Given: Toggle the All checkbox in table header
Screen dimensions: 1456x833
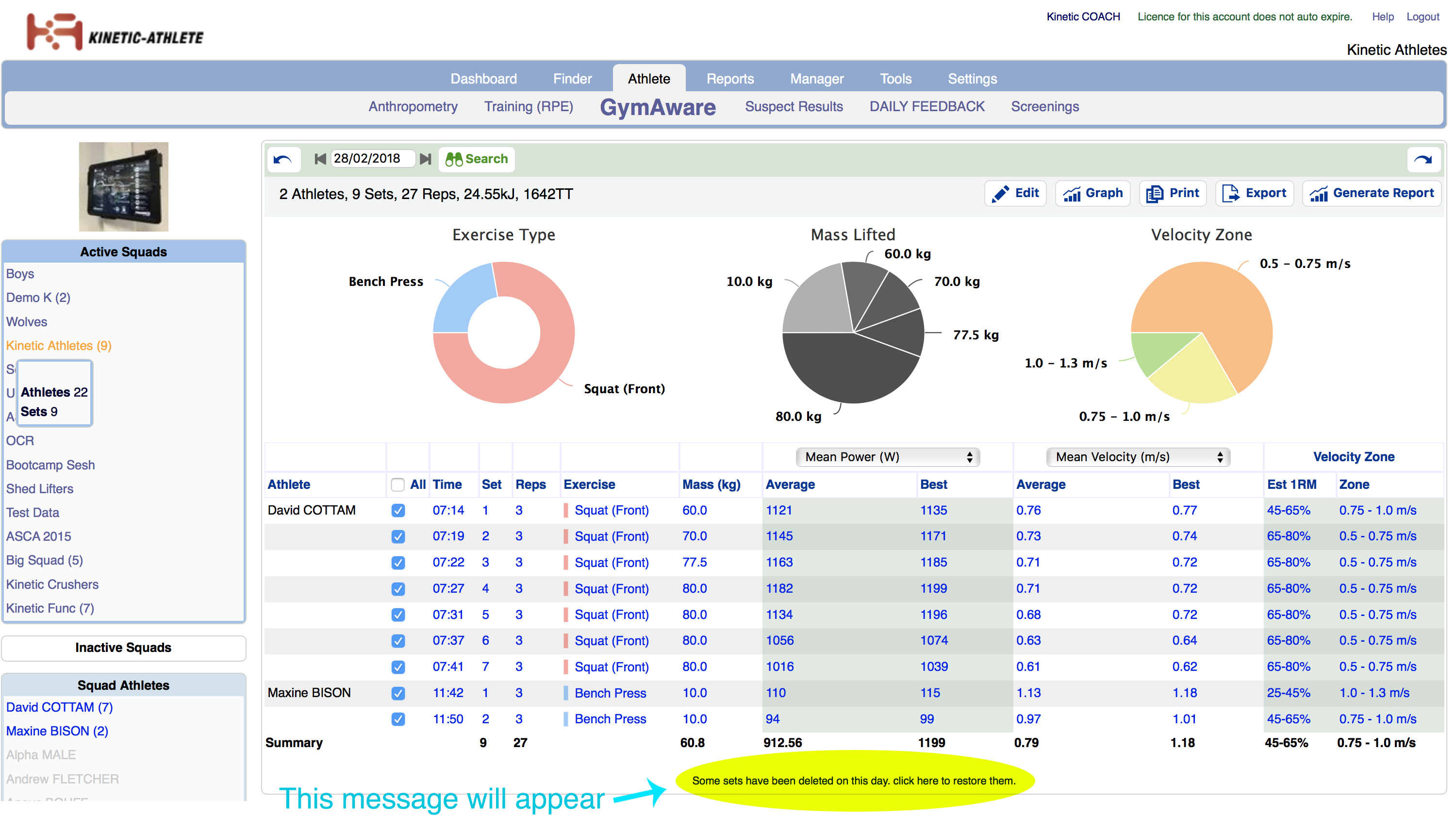Looking at the screenshot, I should [x=397, y=484].
